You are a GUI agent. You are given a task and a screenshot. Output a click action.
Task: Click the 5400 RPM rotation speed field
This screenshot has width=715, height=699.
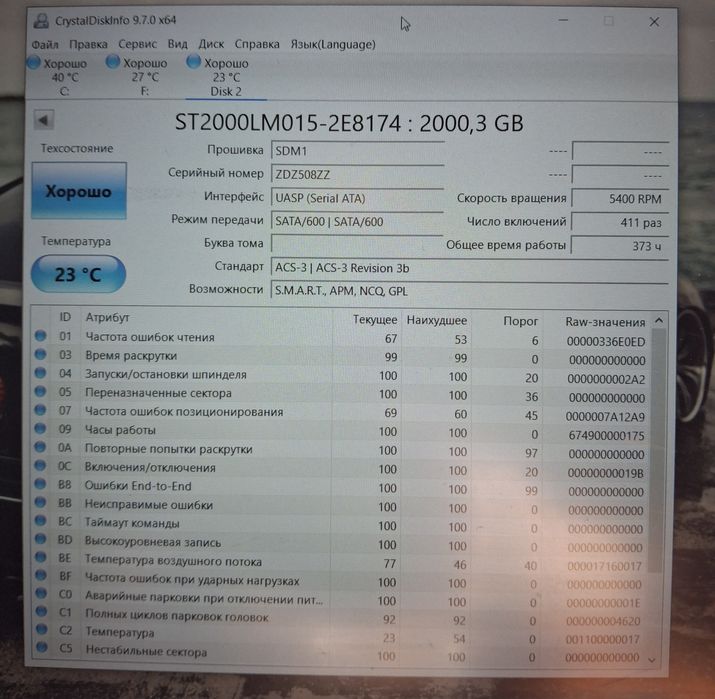coord(620,199)
